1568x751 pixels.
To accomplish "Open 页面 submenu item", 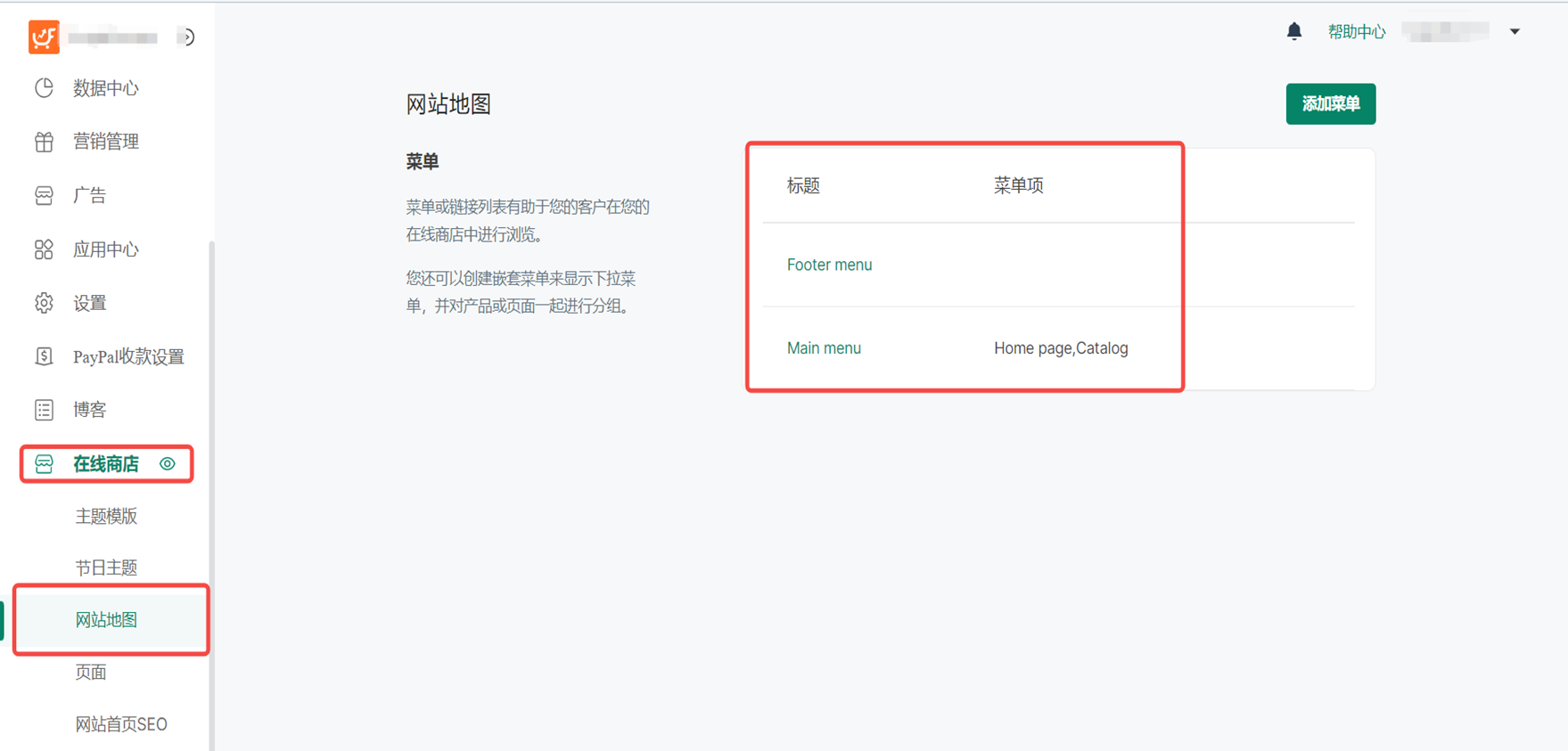I will (91, 672).
